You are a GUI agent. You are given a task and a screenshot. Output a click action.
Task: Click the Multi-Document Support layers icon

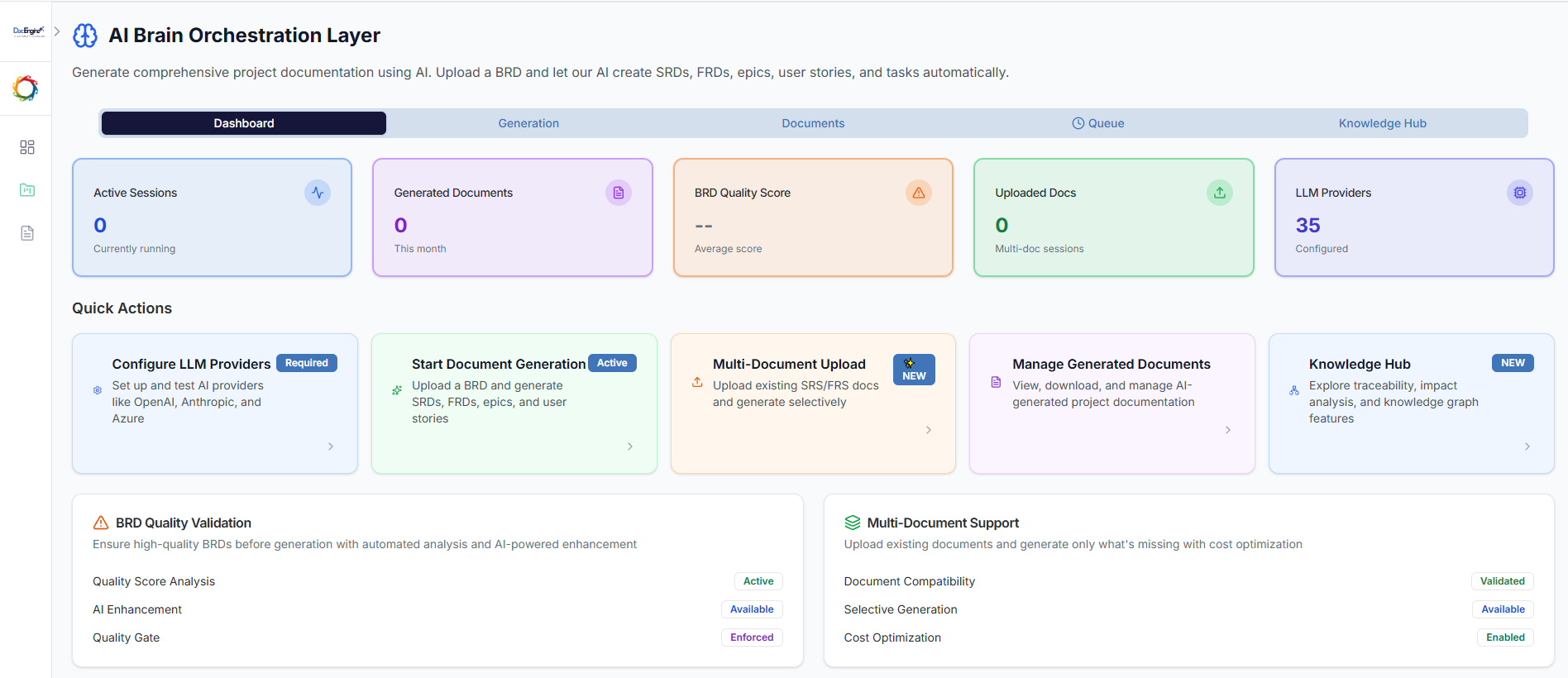[x=853, y=523]
